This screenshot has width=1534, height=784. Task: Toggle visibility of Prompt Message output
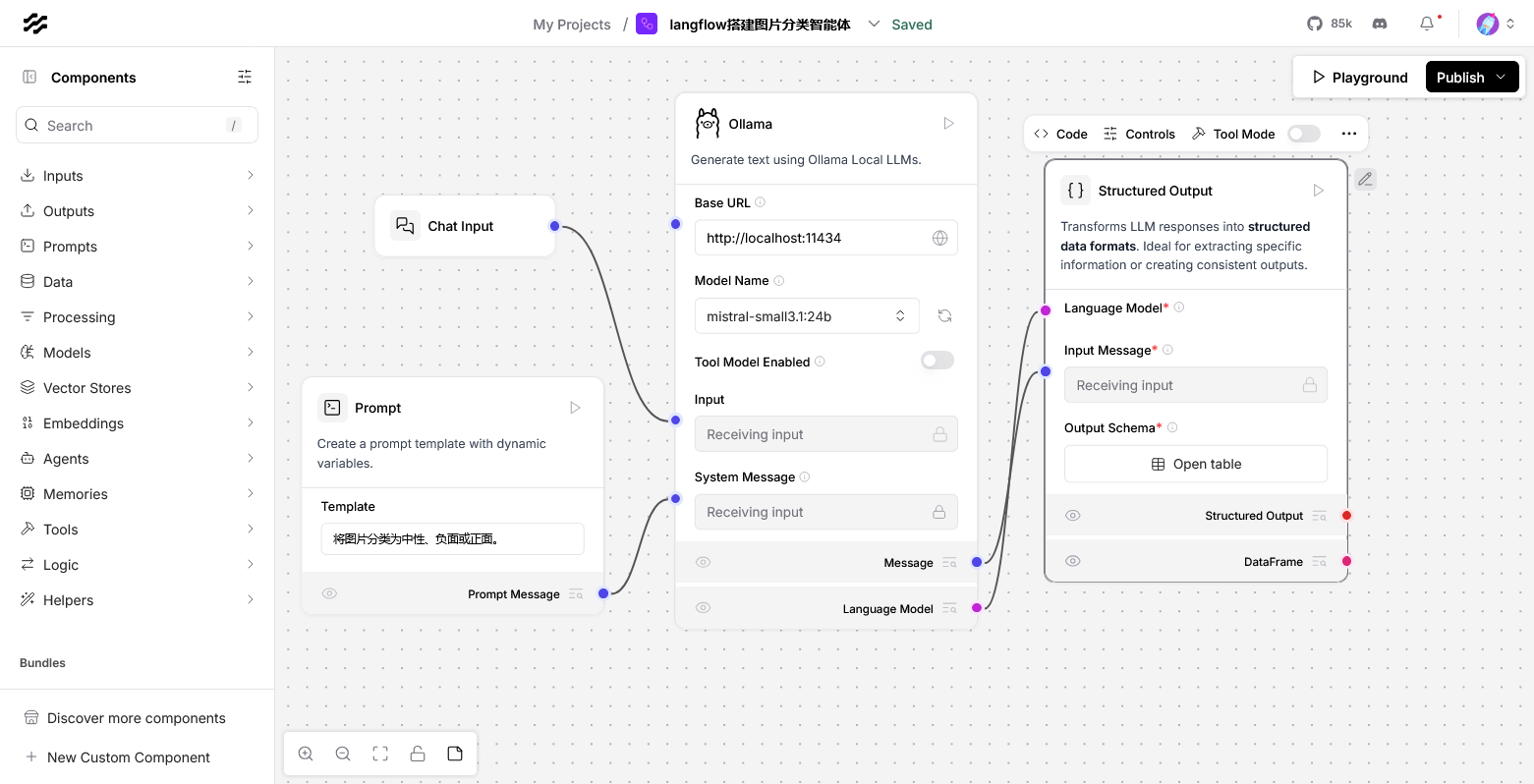(x=330, y=593)
